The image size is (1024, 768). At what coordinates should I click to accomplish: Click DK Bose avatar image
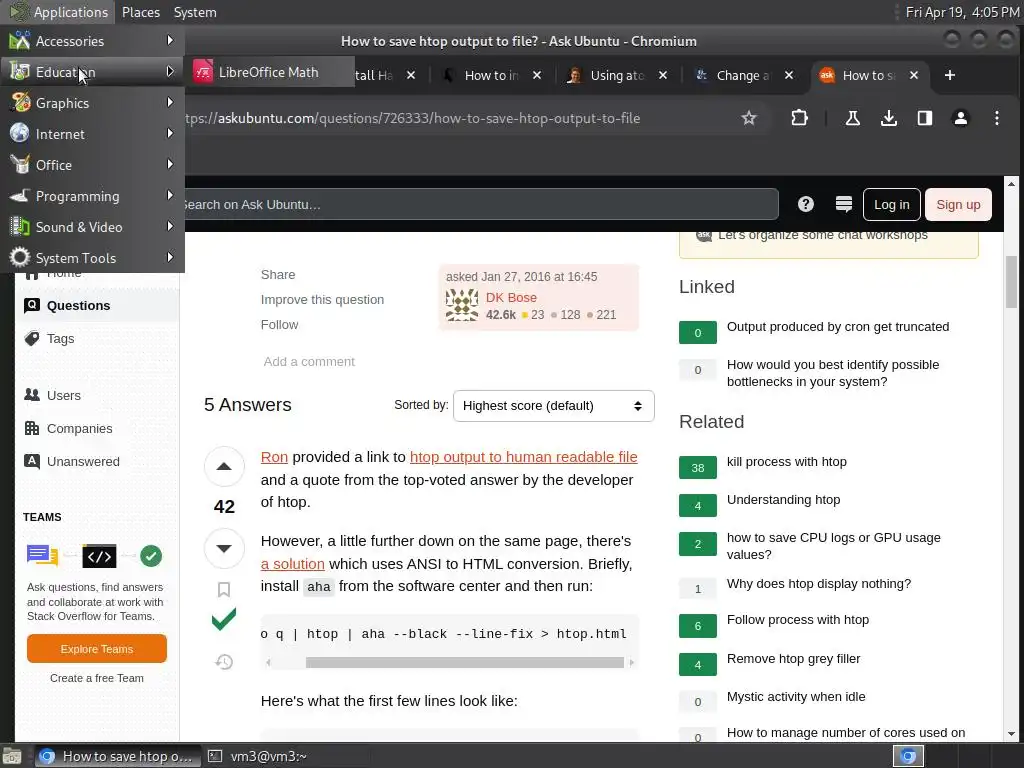pos(462,306)
